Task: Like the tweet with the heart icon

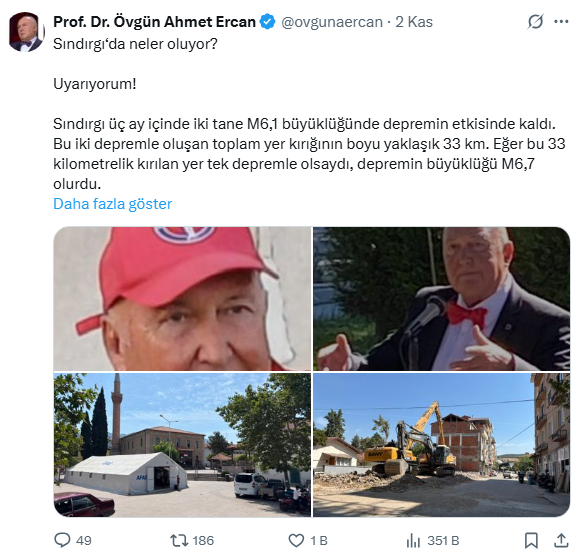Action: [296, 540]
